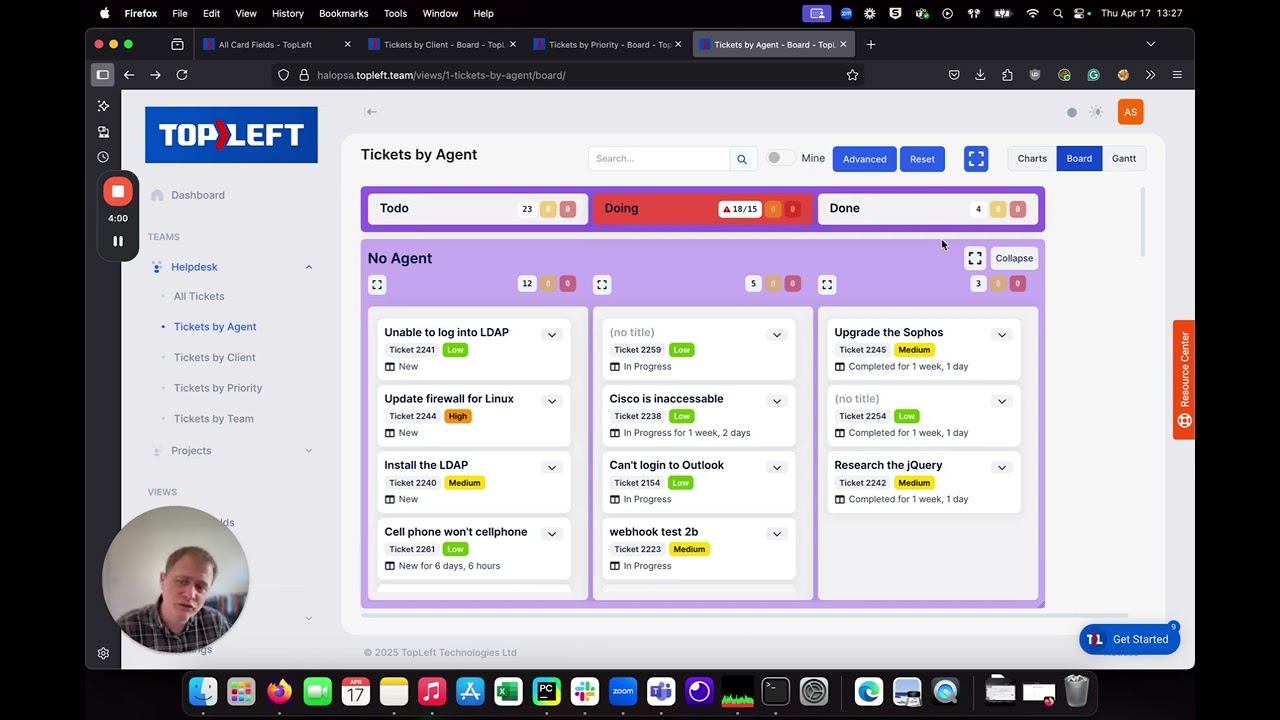Open Firefox downloads panel
The height and width of the screenshot is (720, 1280).
click(x=980, y=75)
